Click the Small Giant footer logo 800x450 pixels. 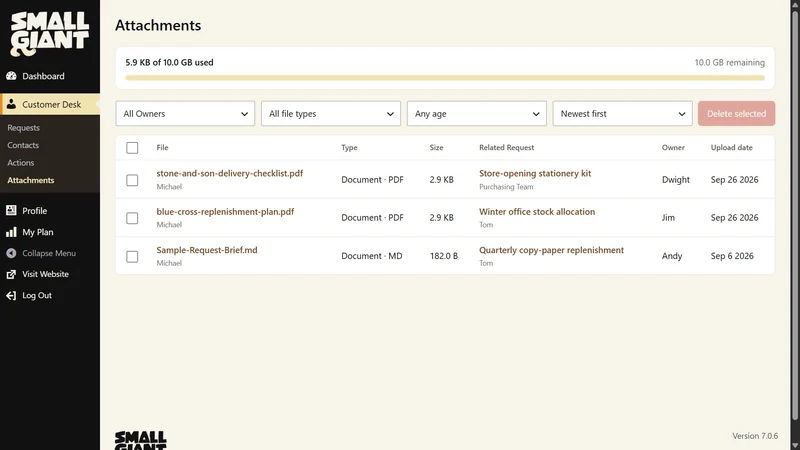click(x=141, y=440)
